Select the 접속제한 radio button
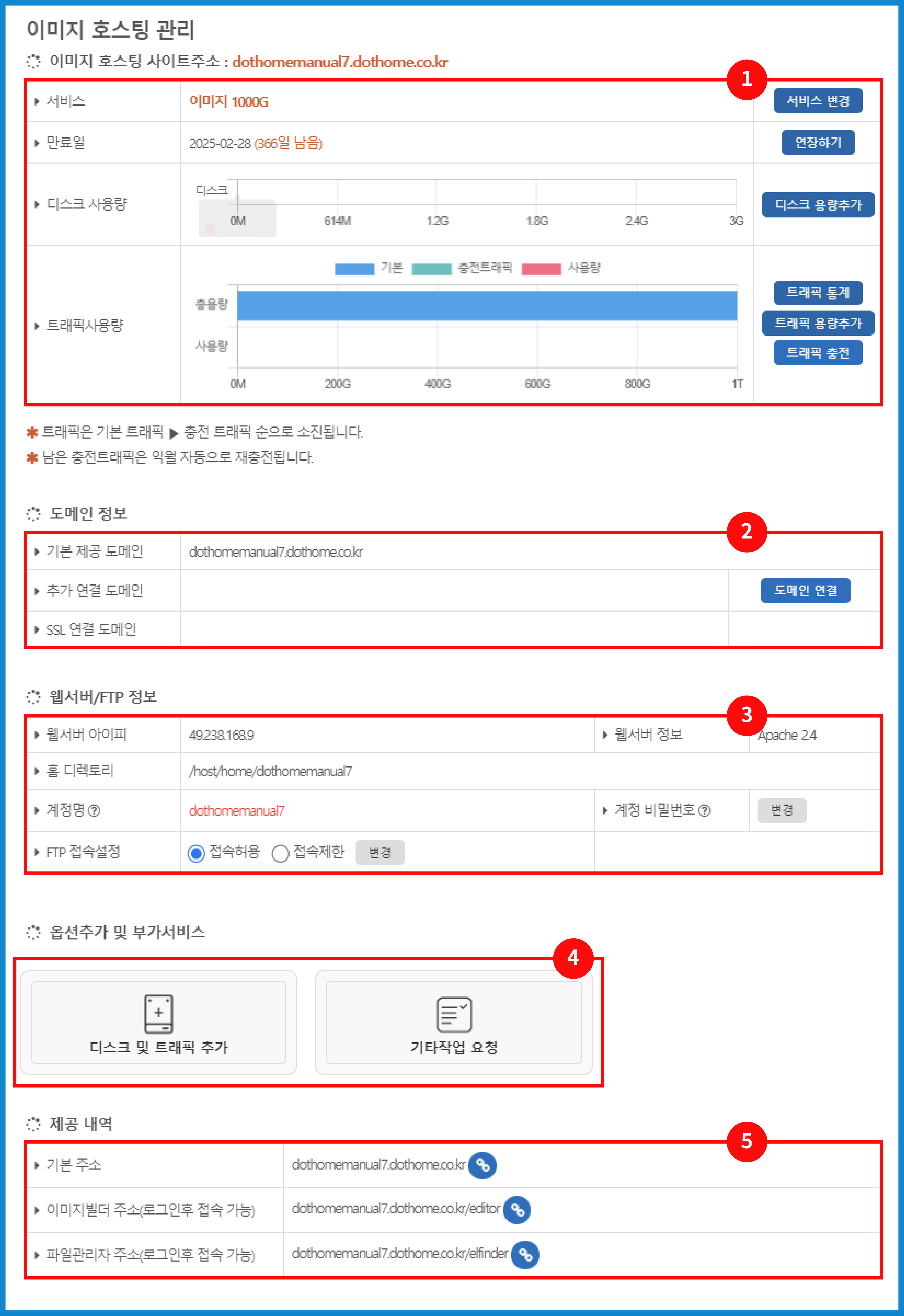 pos(280,853)
